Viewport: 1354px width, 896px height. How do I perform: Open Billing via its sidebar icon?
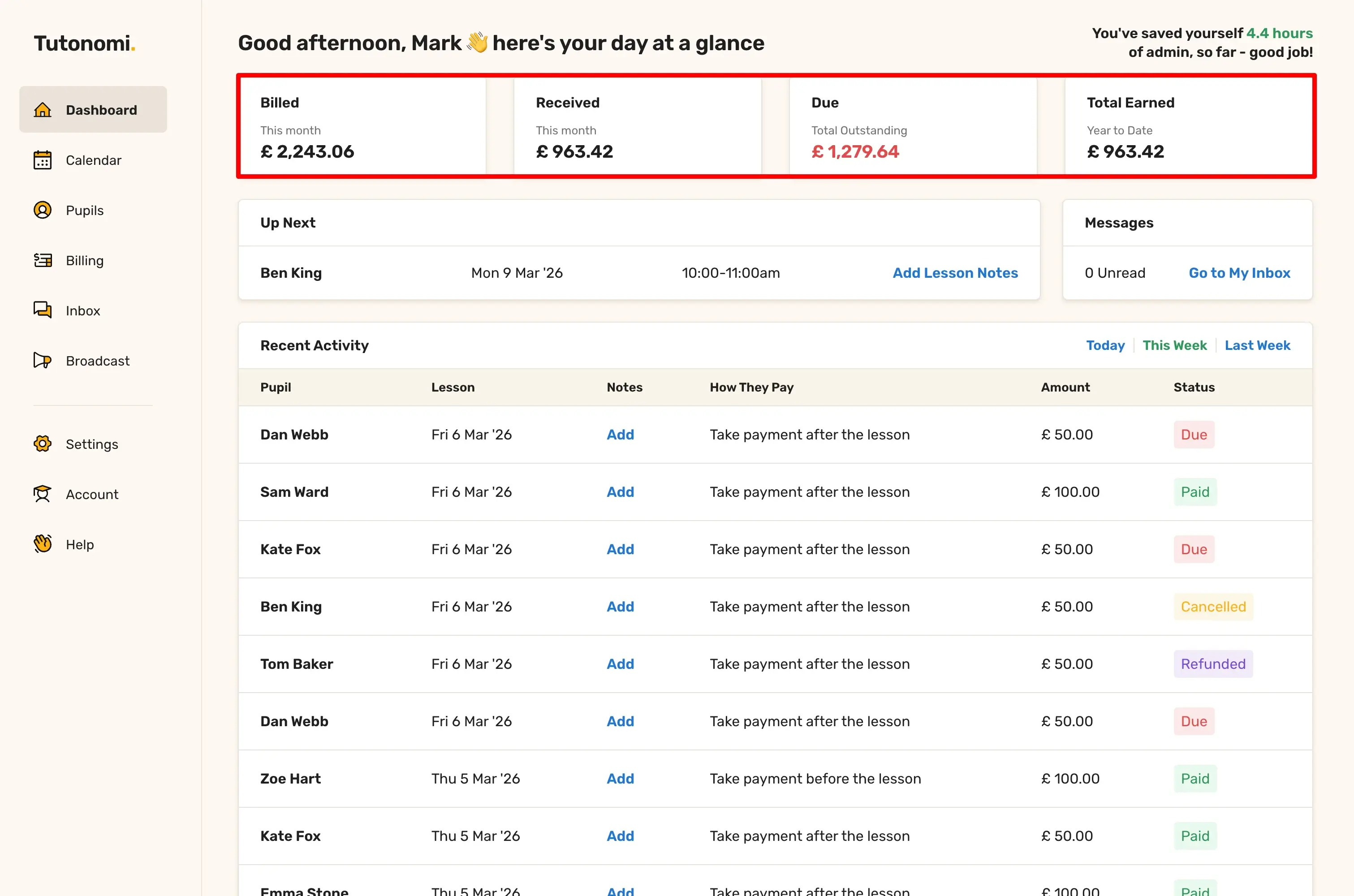pos(42,261)
